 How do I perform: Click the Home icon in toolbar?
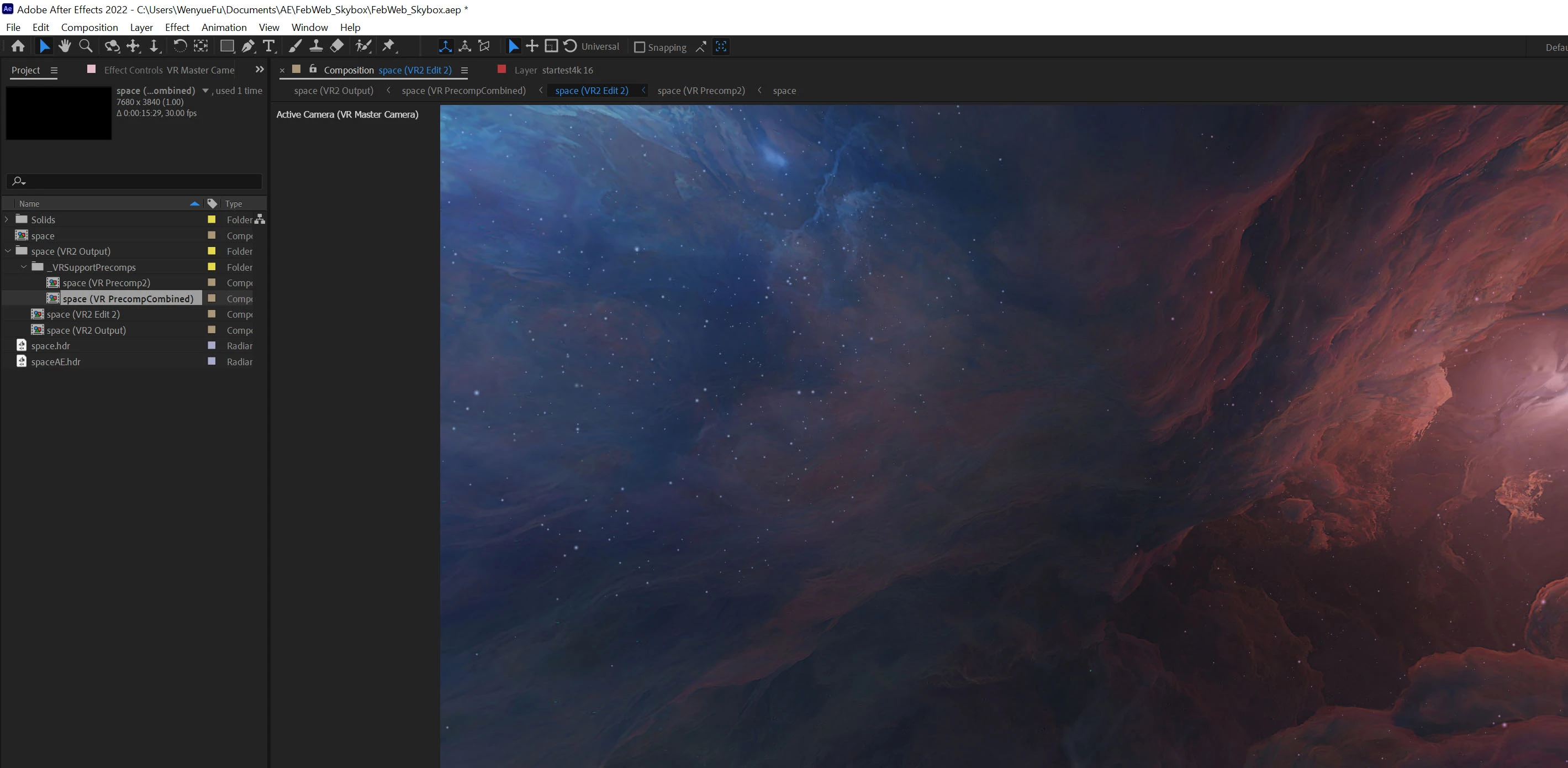(18, 46)
